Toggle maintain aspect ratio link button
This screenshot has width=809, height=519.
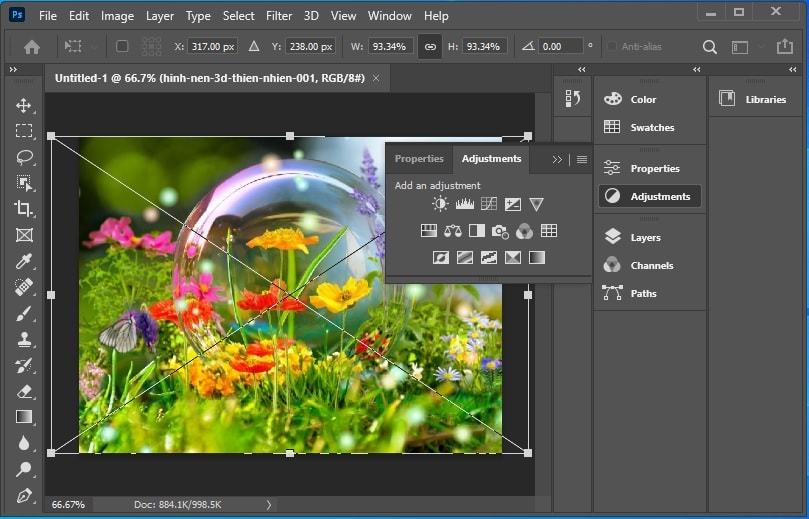430,47
